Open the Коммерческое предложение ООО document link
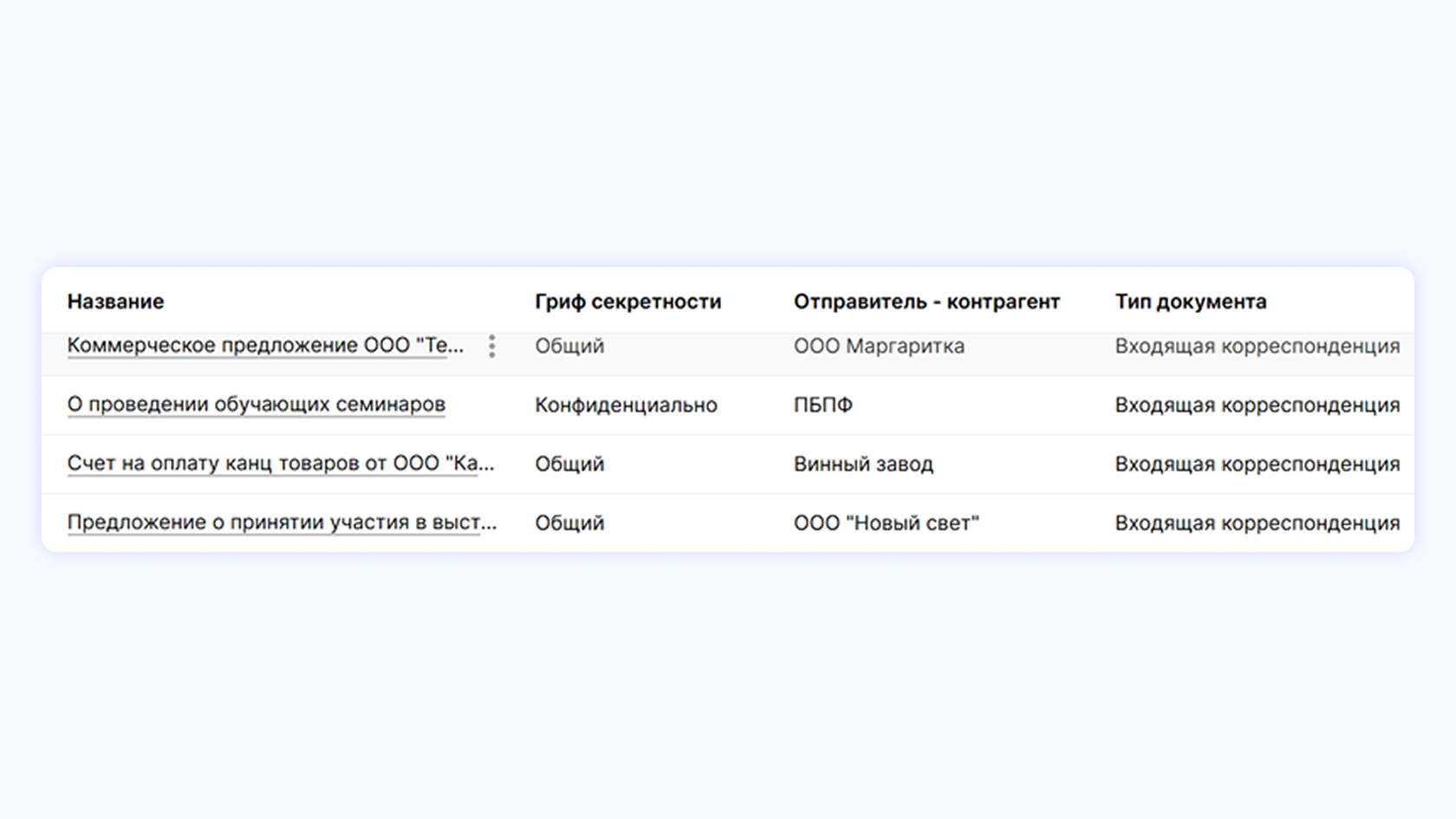 tap(265, 346)
